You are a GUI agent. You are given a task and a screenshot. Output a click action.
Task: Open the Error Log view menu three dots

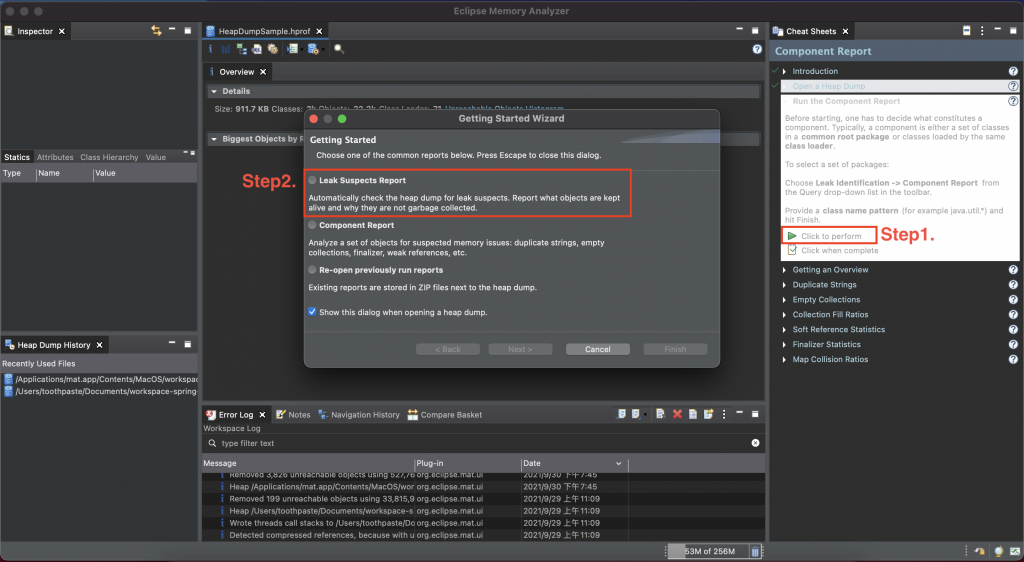[724, 414]
